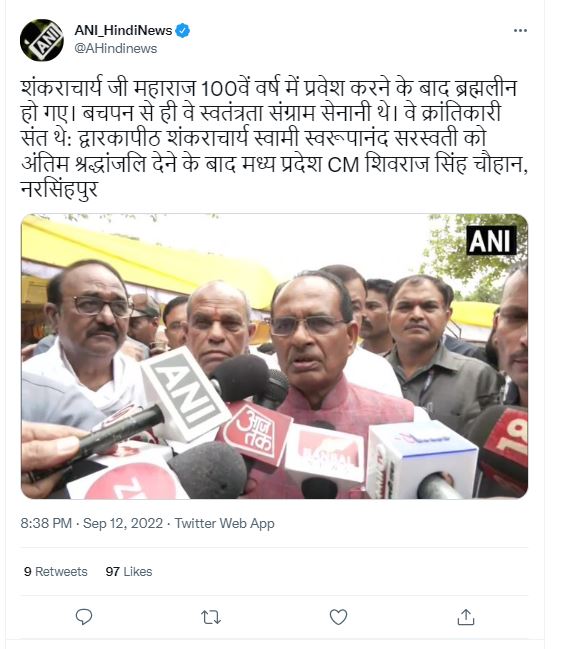The image size is (564, 649).
Task: Click the white ANI microphone cube
Action: [x=185, y=397]
